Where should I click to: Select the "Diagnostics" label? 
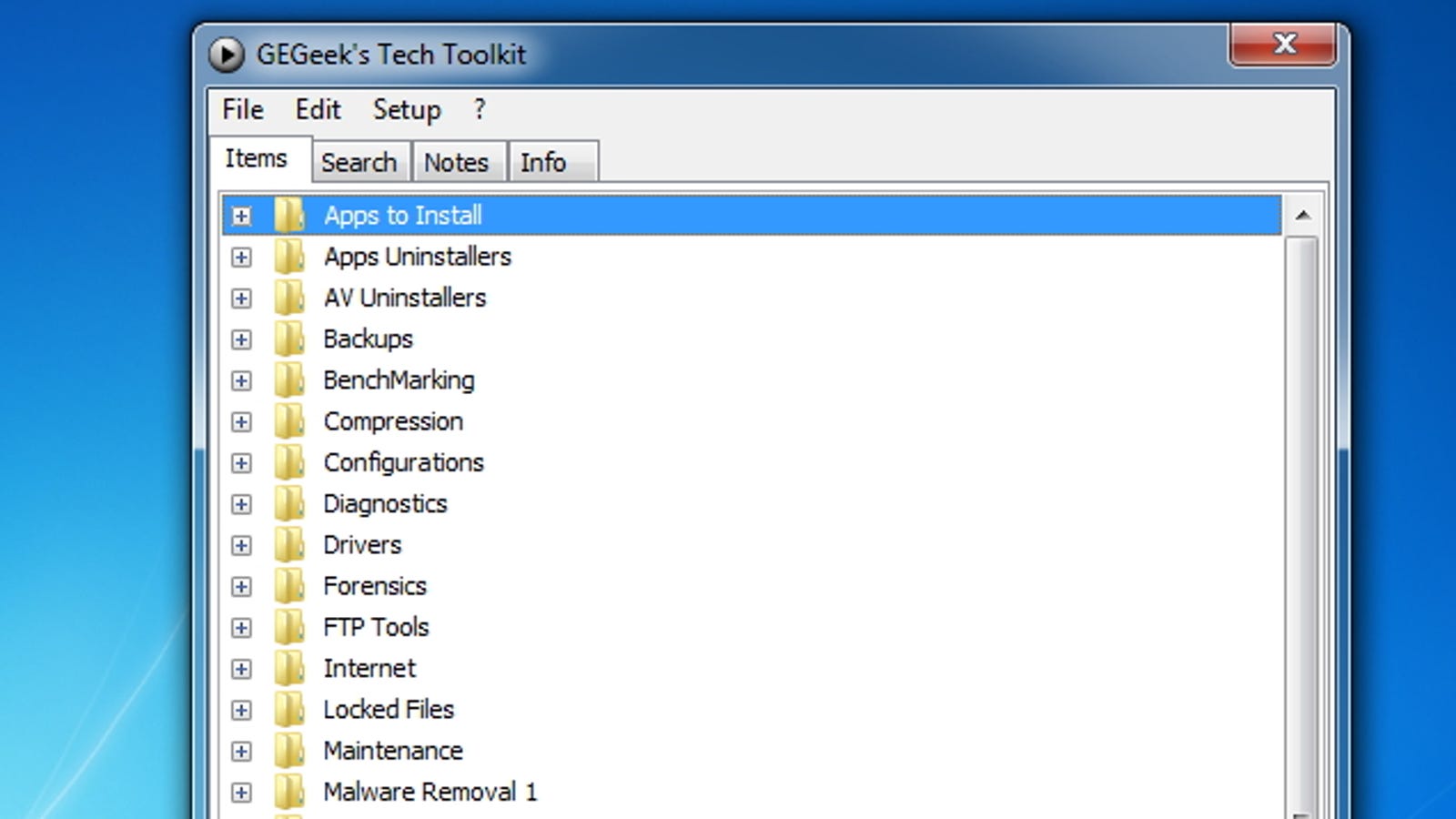coord(386,504)
